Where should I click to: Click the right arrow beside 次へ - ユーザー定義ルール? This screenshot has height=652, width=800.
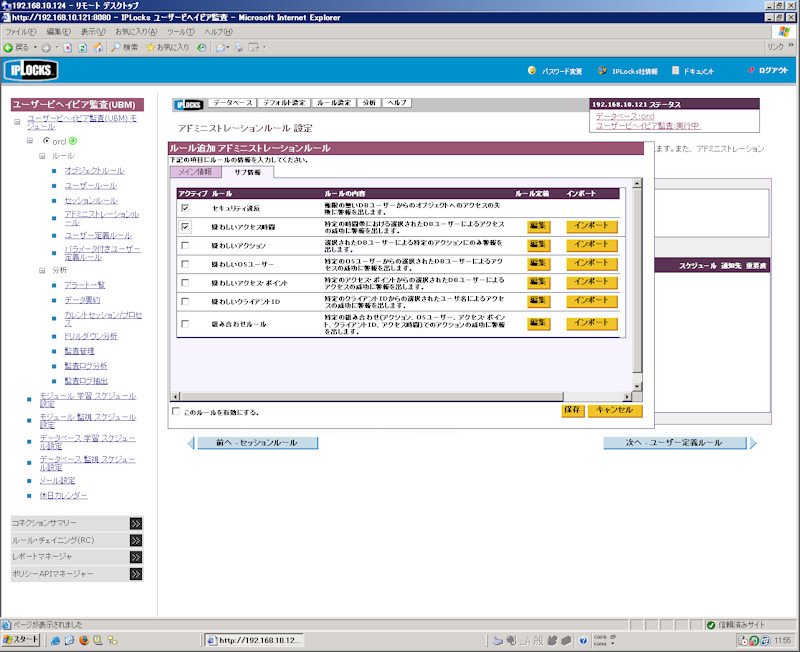753,443
